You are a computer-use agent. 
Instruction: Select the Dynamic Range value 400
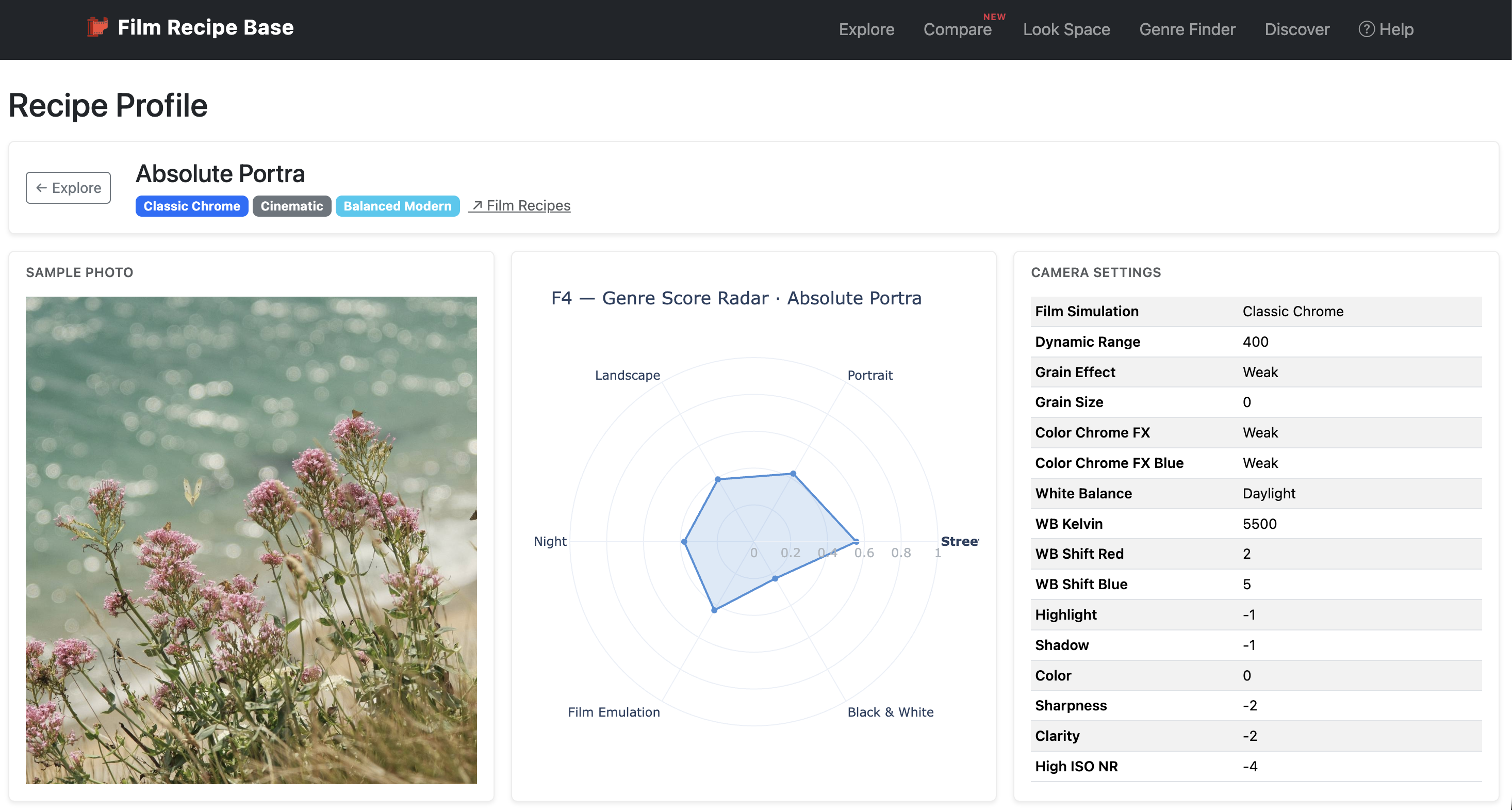pos(1256,341)
